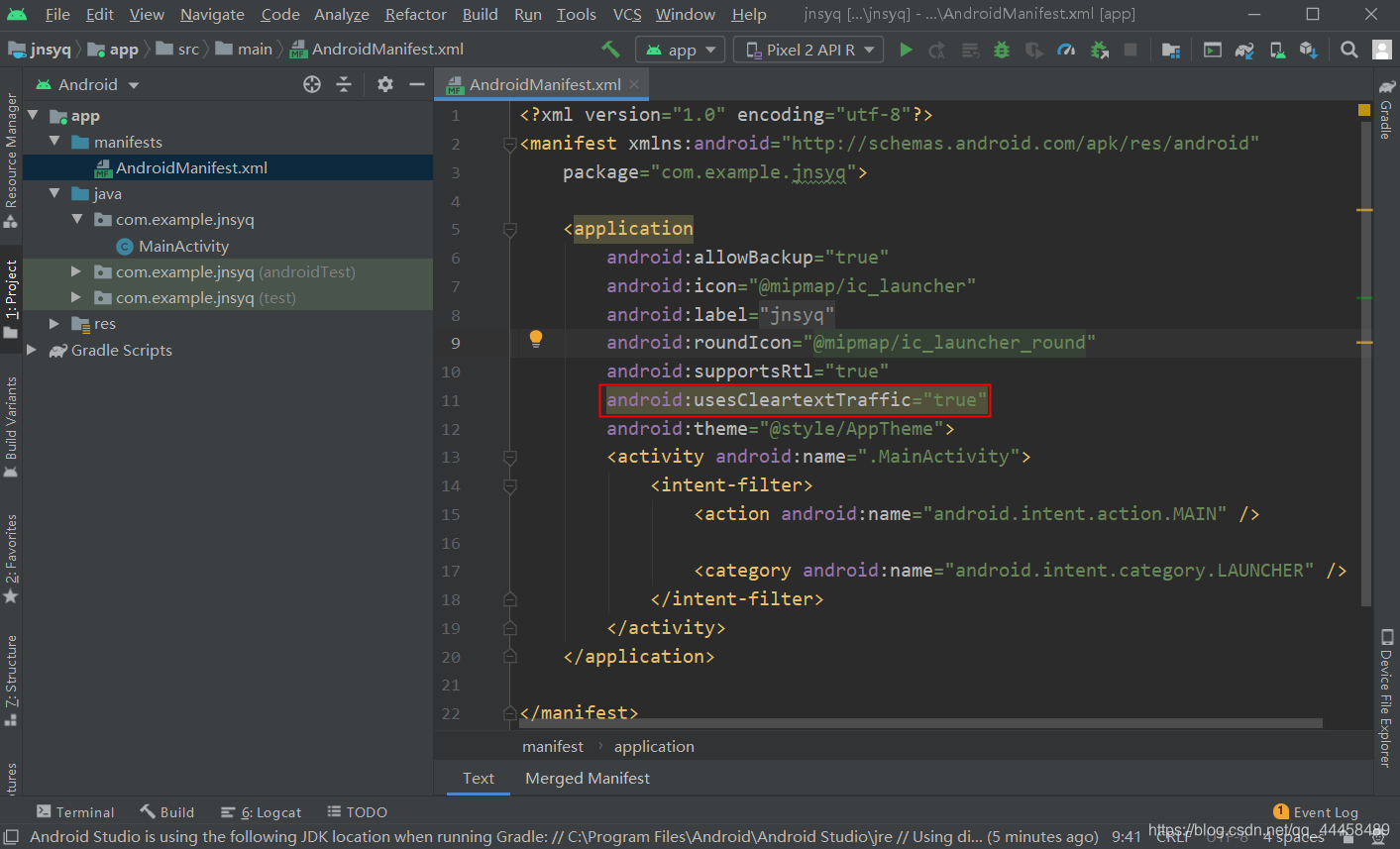The height and width of the screenshot is (849, 1400).
Task: Expand the com.example.jnsyq (test) package
Action: pyautogui.click(x=76, y=297)
